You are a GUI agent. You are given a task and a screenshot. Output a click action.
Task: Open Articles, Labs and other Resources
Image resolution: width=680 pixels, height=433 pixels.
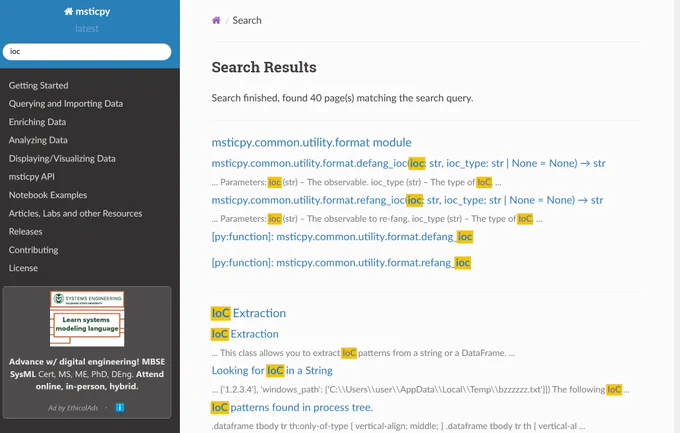click(x=75, y=213)
